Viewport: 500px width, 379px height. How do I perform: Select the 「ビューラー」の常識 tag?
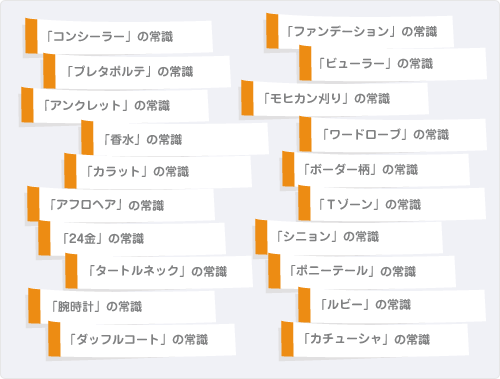tap(393, 63)
